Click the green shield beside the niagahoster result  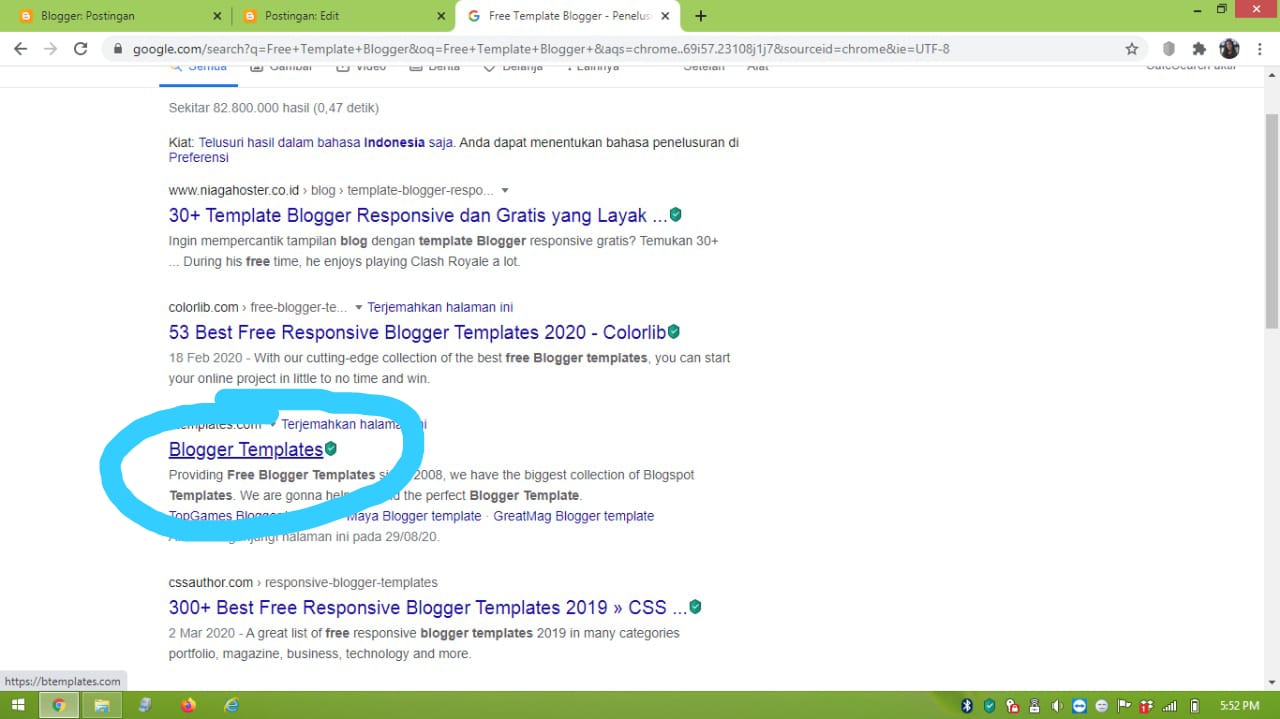point(676,215)
